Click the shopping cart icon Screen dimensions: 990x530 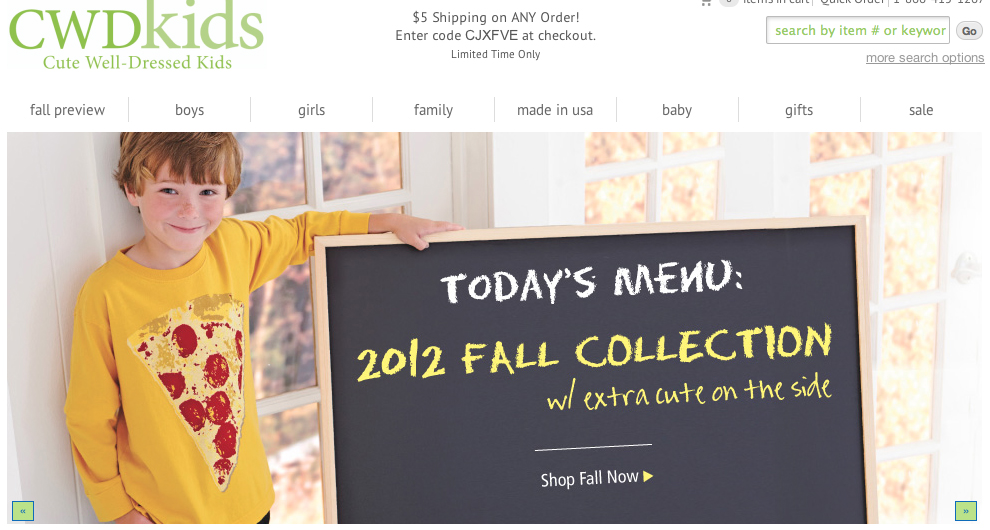707,3
